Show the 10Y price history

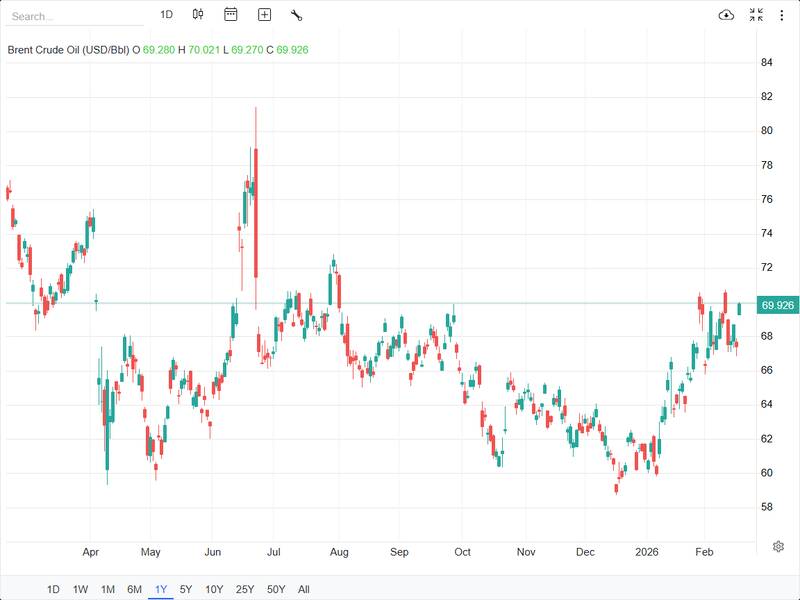coord(214,589)
